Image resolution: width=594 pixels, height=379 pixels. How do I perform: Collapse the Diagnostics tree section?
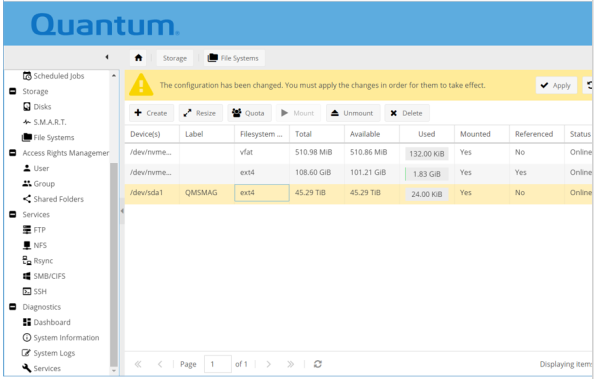(13, 307)
